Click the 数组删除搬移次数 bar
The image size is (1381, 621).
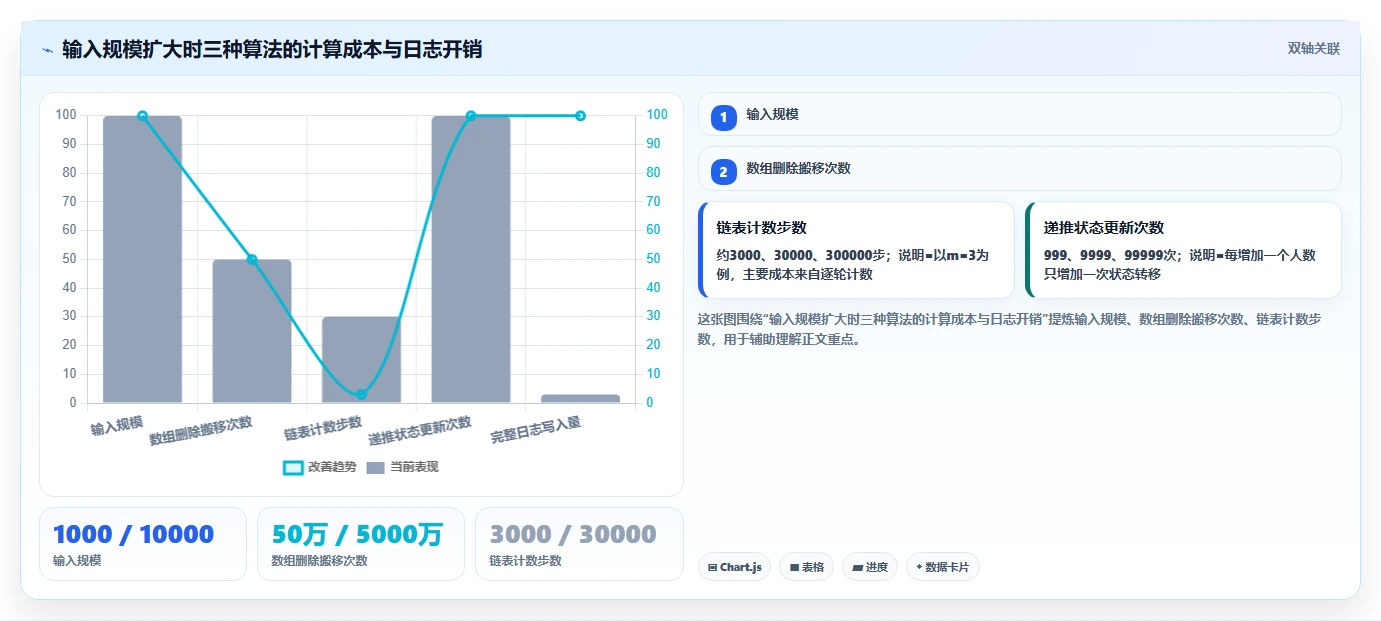tap(252, 331)
